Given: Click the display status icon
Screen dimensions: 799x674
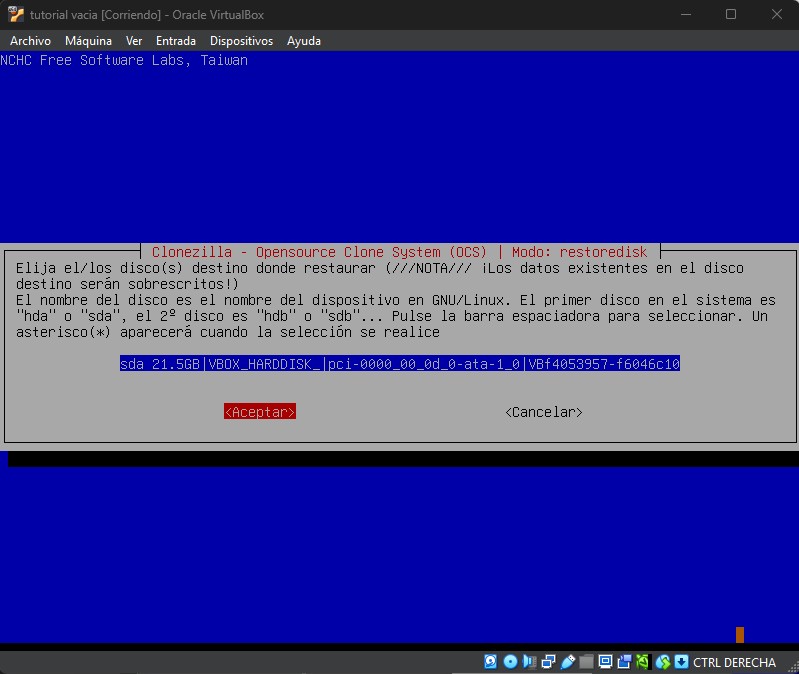Looking at the screenshot, I should 605,662.
